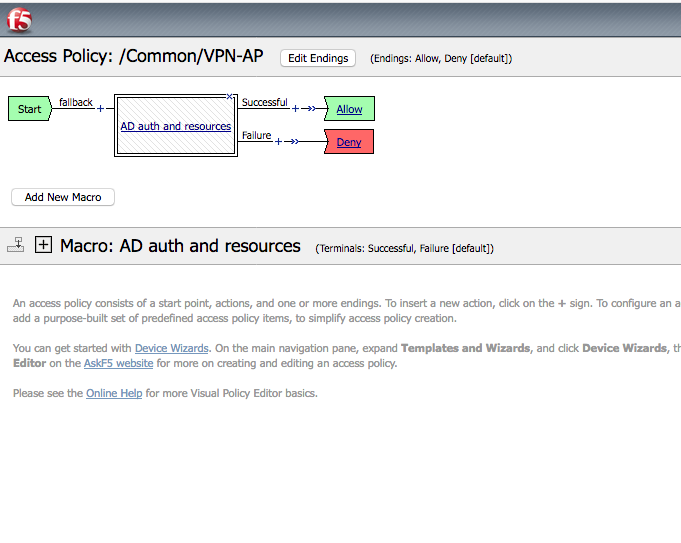Expand the AD auth and resources macro

coord(43,245)
